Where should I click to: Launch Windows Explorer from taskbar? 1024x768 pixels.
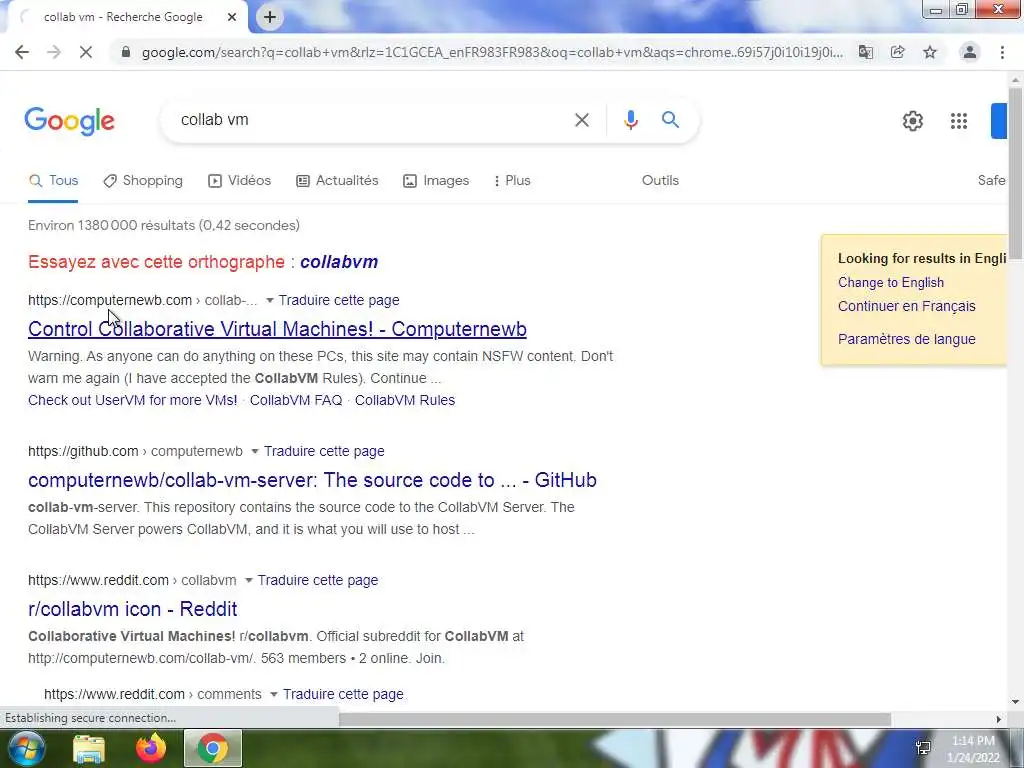coord(89,749)
